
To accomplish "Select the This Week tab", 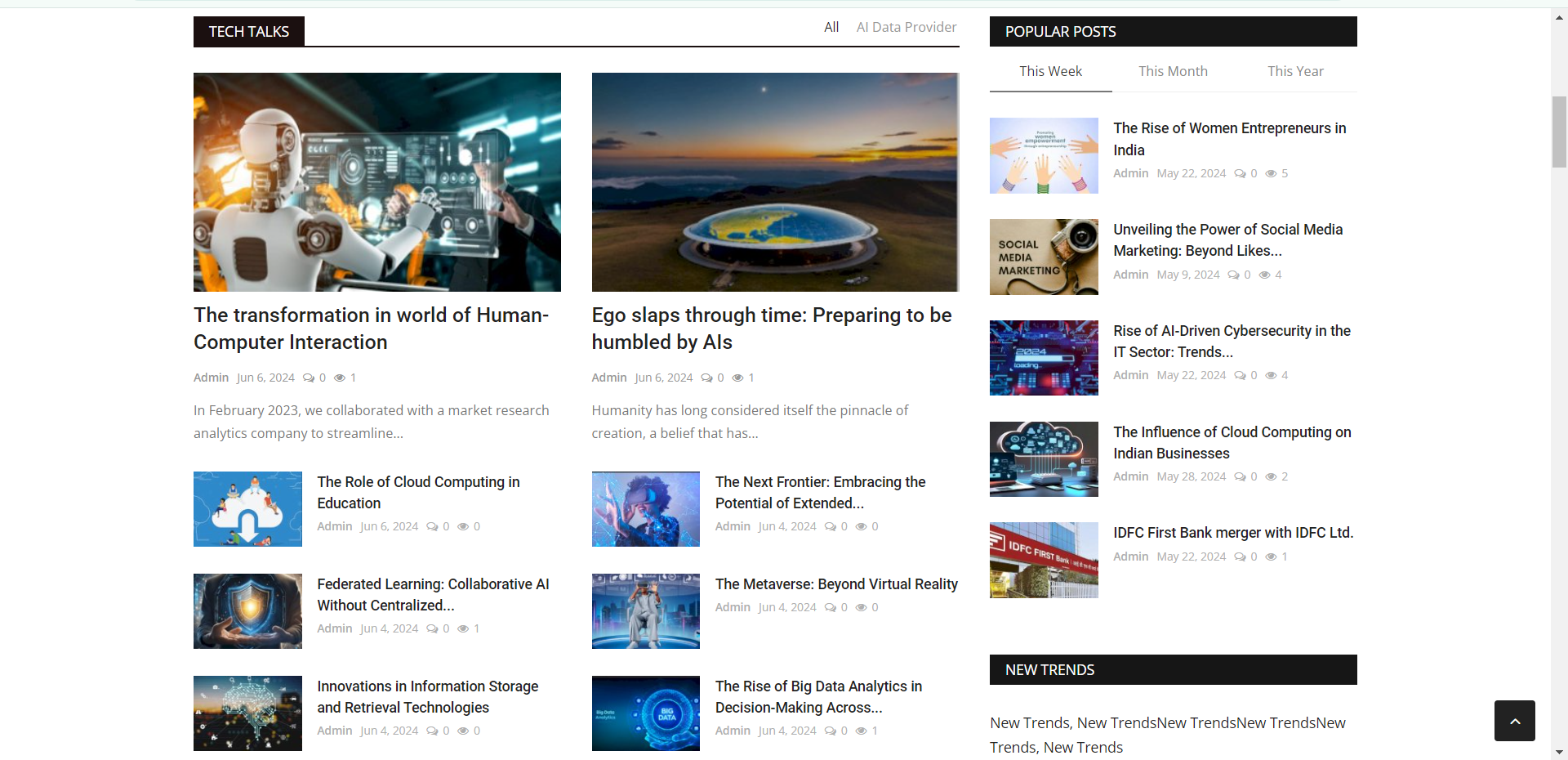I will pyautogui.click(x=1050, y=71).
